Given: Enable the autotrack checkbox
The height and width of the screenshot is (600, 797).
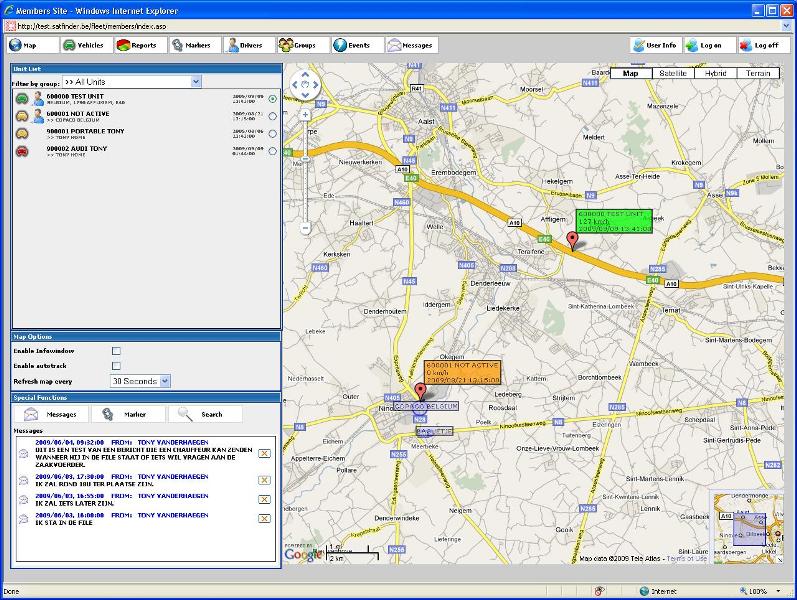Looking at the screenshot, I should click(x=116, y=366).
